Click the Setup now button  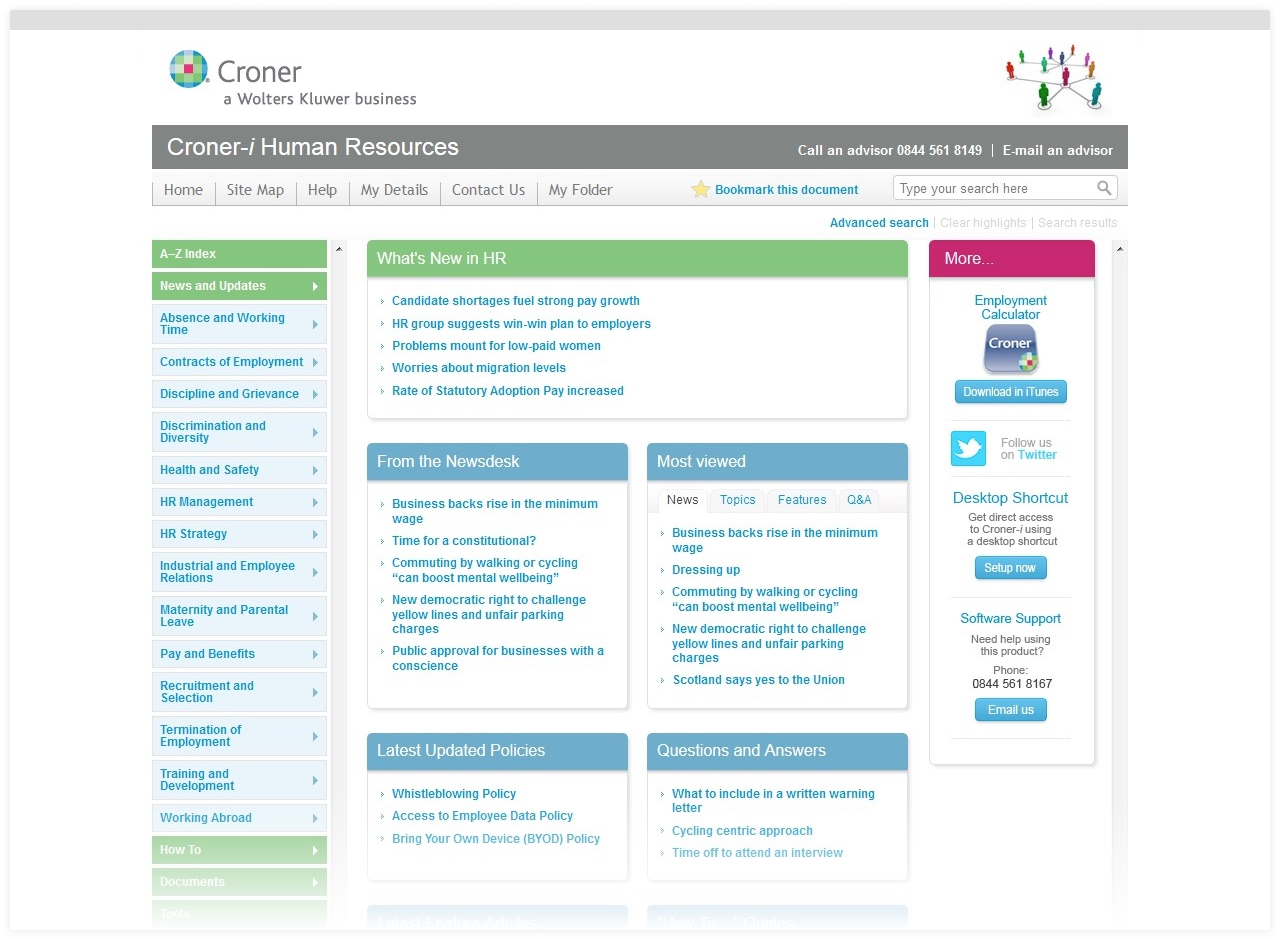(1010, 568)
